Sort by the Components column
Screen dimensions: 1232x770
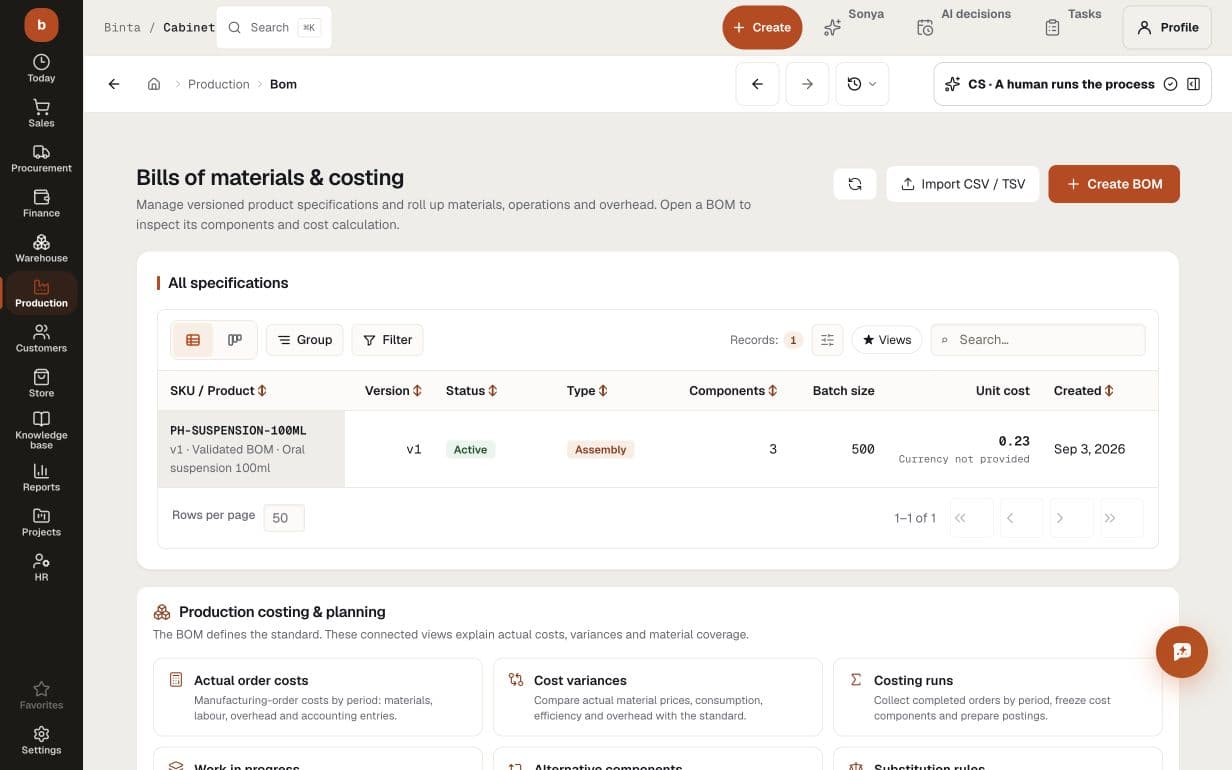733,391
